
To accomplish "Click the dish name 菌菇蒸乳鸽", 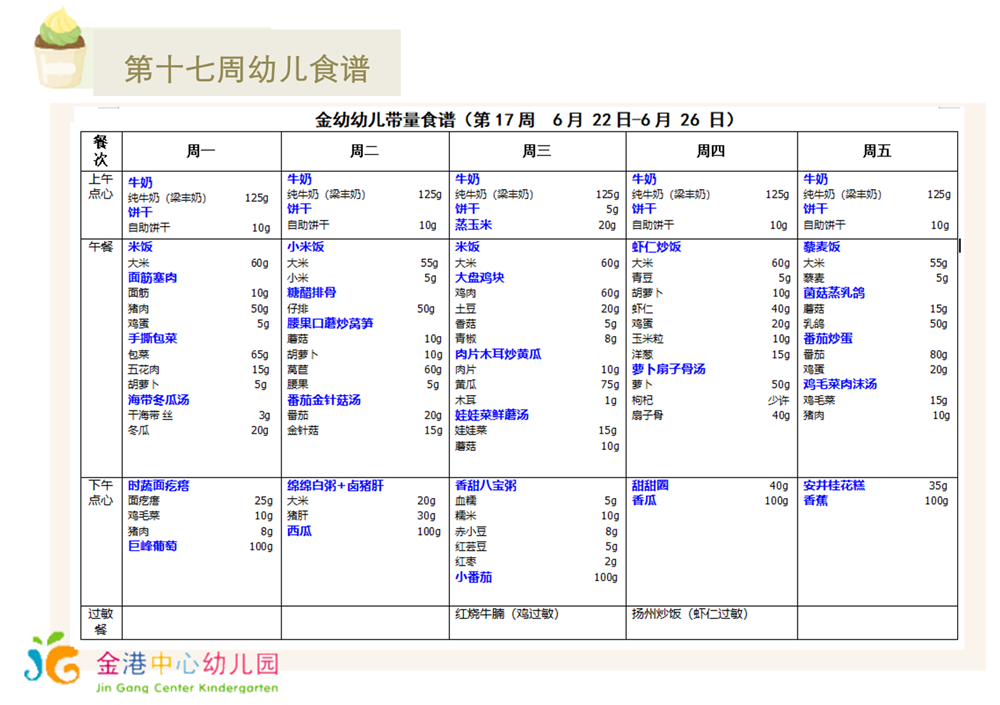I will [834, 293].
